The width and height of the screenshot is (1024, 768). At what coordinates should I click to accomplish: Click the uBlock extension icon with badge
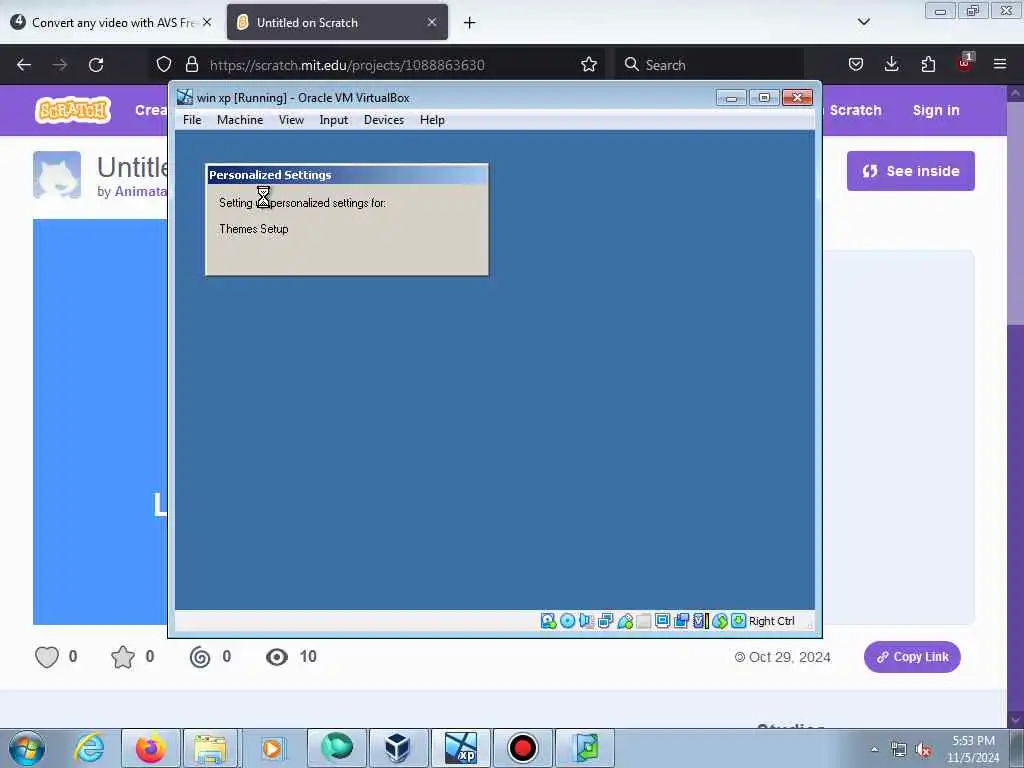[x=965, y=63]
